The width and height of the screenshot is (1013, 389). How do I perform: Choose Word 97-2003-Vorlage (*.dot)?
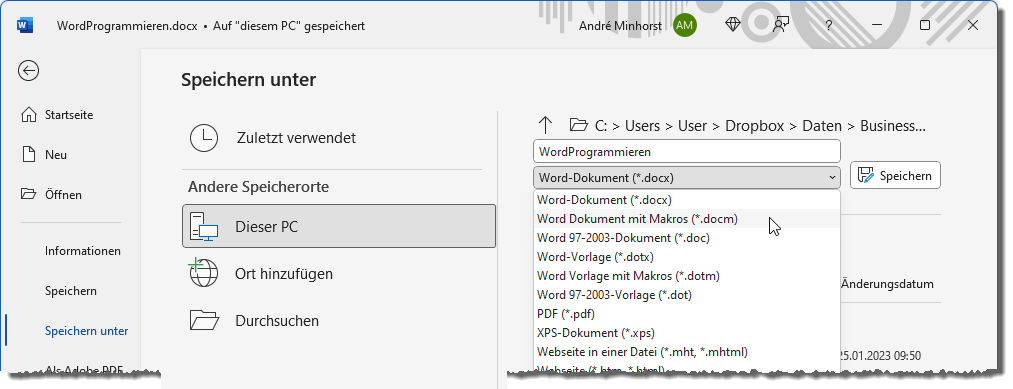(687, 295)
